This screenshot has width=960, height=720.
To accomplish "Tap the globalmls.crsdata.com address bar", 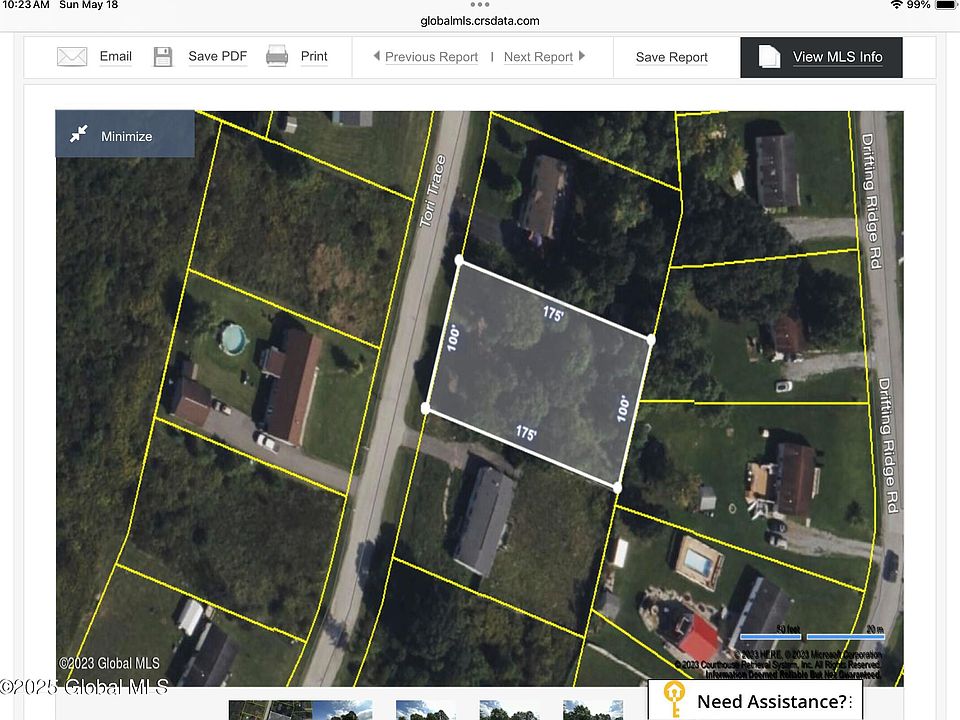I will [480, 21].
